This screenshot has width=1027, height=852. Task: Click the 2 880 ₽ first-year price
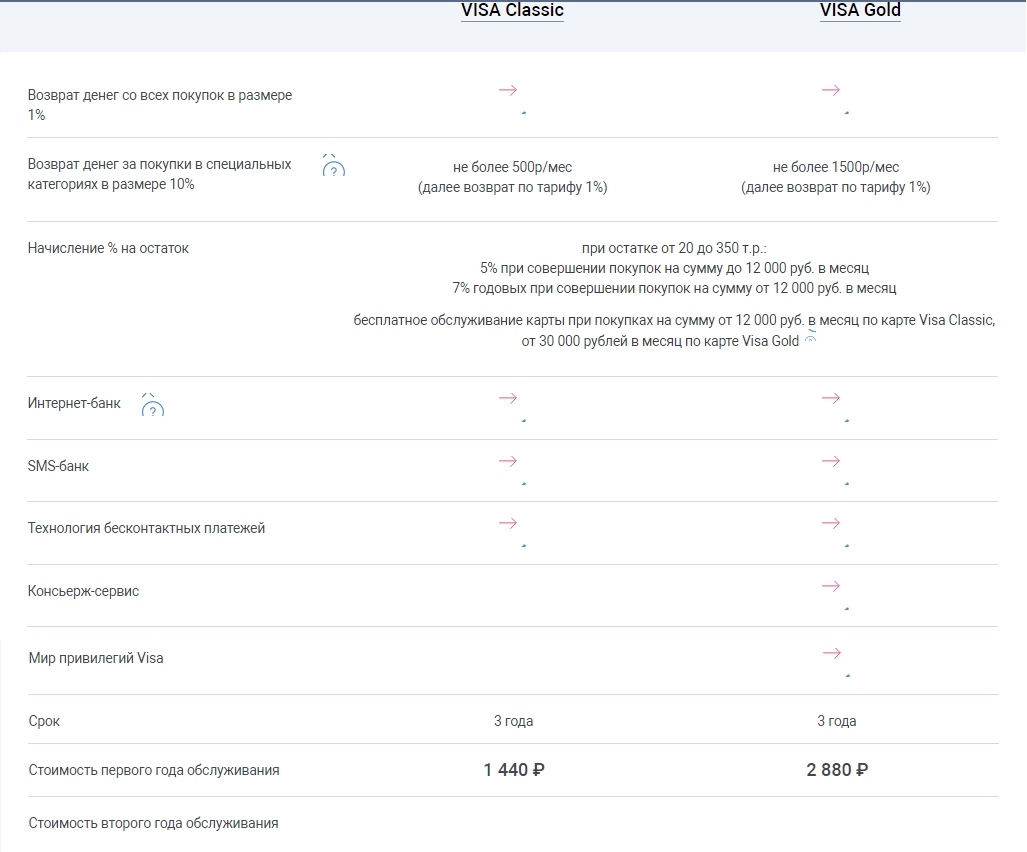pos(836,770)
